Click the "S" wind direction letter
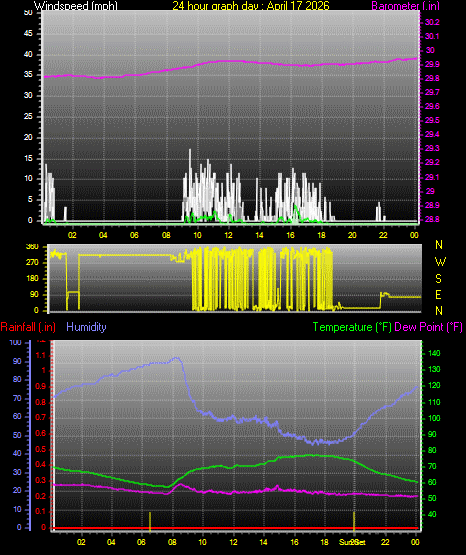 tap(438, 279)
